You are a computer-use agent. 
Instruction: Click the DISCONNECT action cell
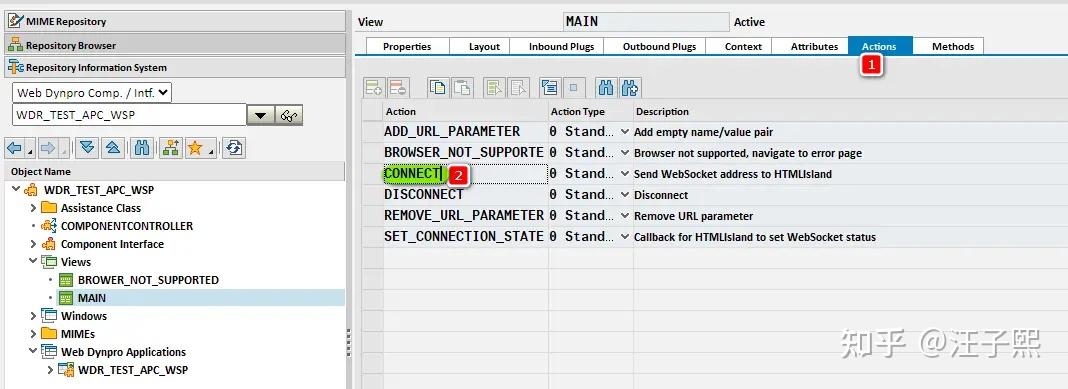(466, 195)
